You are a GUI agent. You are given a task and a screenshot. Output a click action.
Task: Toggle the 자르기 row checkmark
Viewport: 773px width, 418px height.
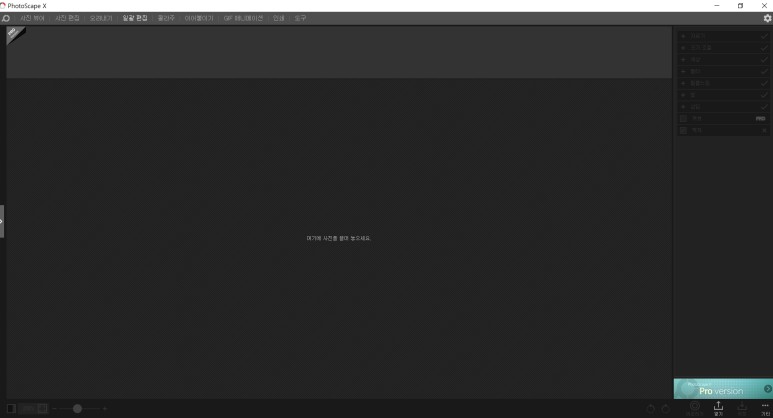pos(764,36)
